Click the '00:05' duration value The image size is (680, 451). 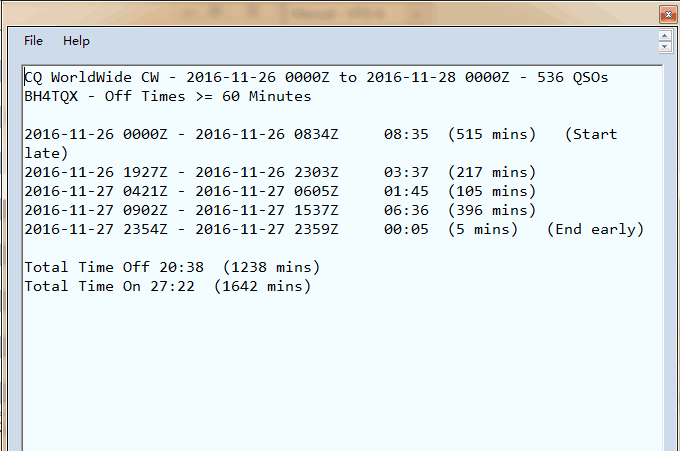(x=406, y=230)
